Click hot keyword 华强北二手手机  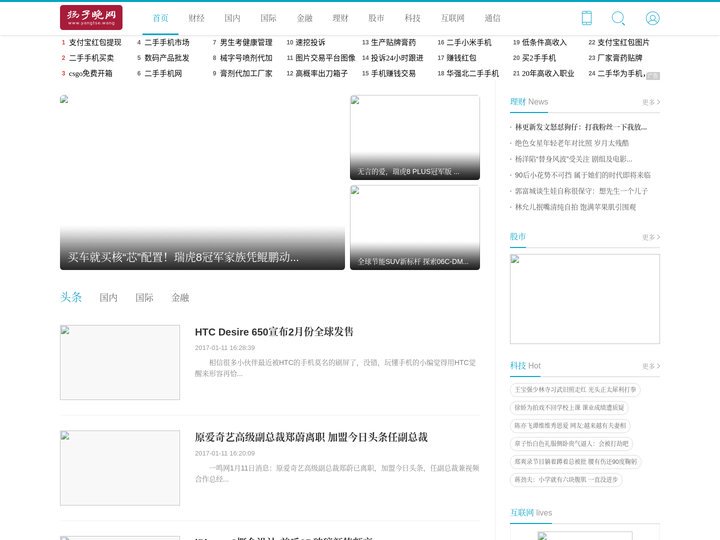(x=472, y=73)
